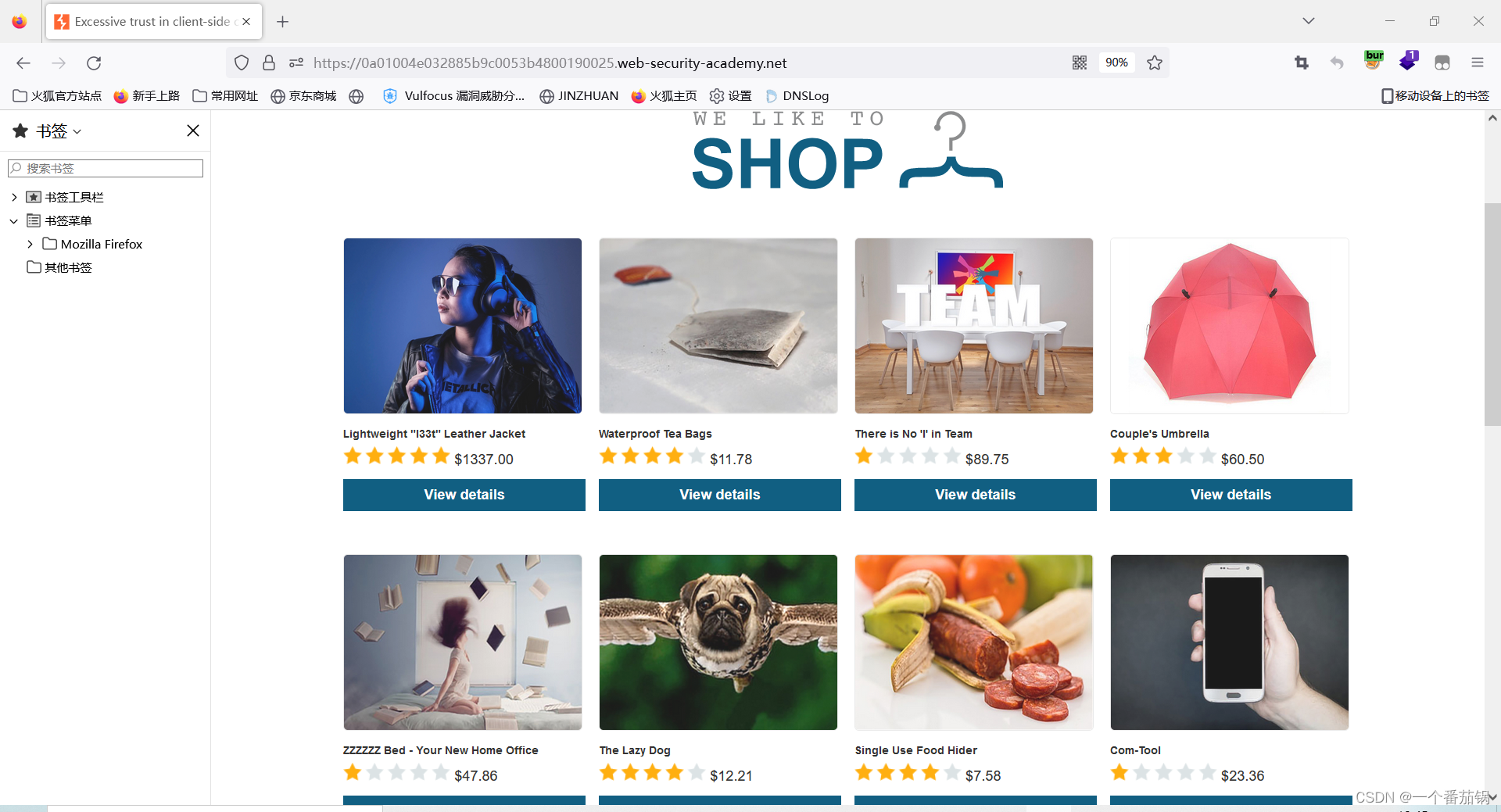
Task: Click the site permissions icon in address bar
Action: (296, 63)
